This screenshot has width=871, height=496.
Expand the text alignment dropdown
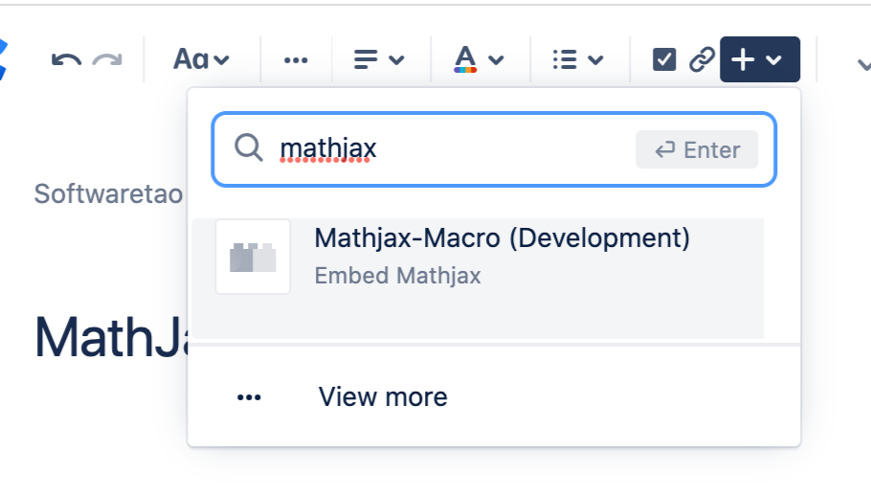(379, 60)
